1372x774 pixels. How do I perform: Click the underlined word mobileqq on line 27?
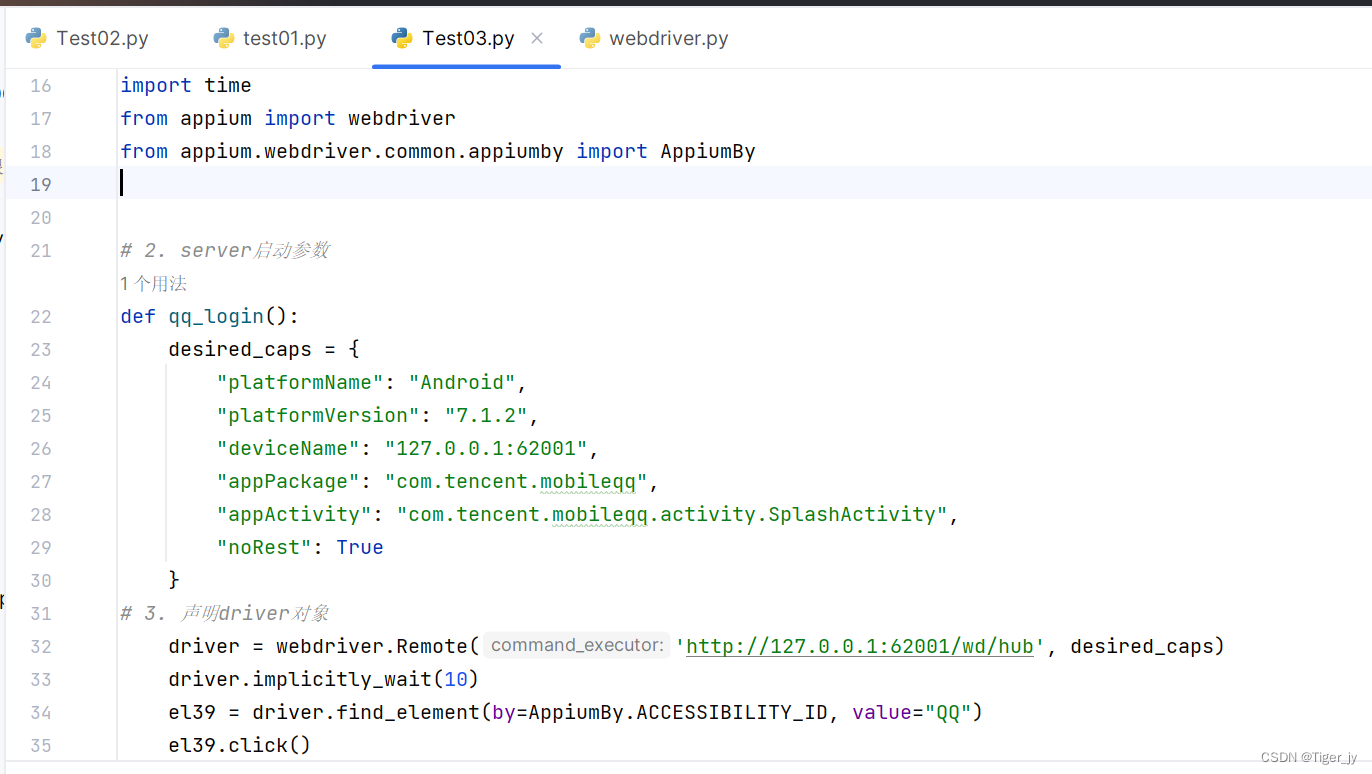coord(590,481)
